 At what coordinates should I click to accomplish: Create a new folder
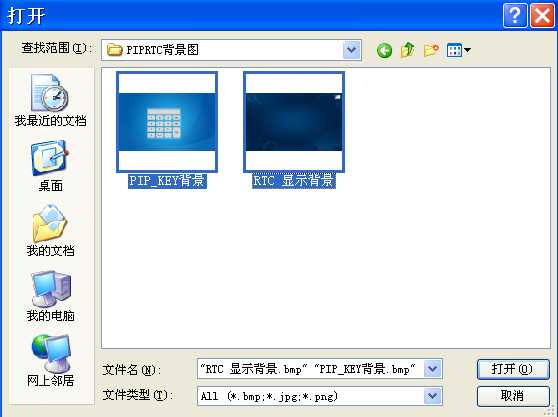pos(431,50)
